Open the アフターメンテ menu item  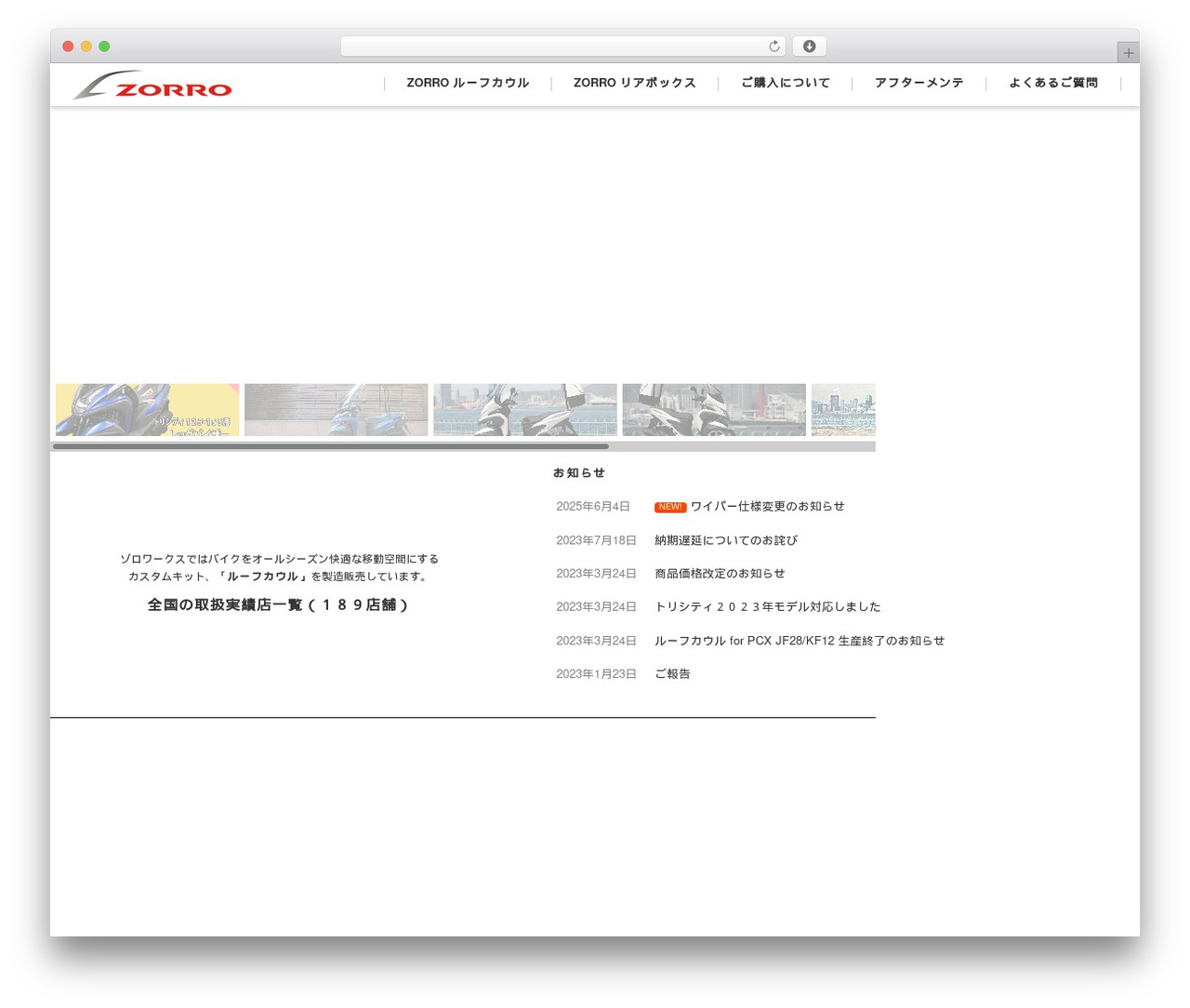tap(919, 83)
